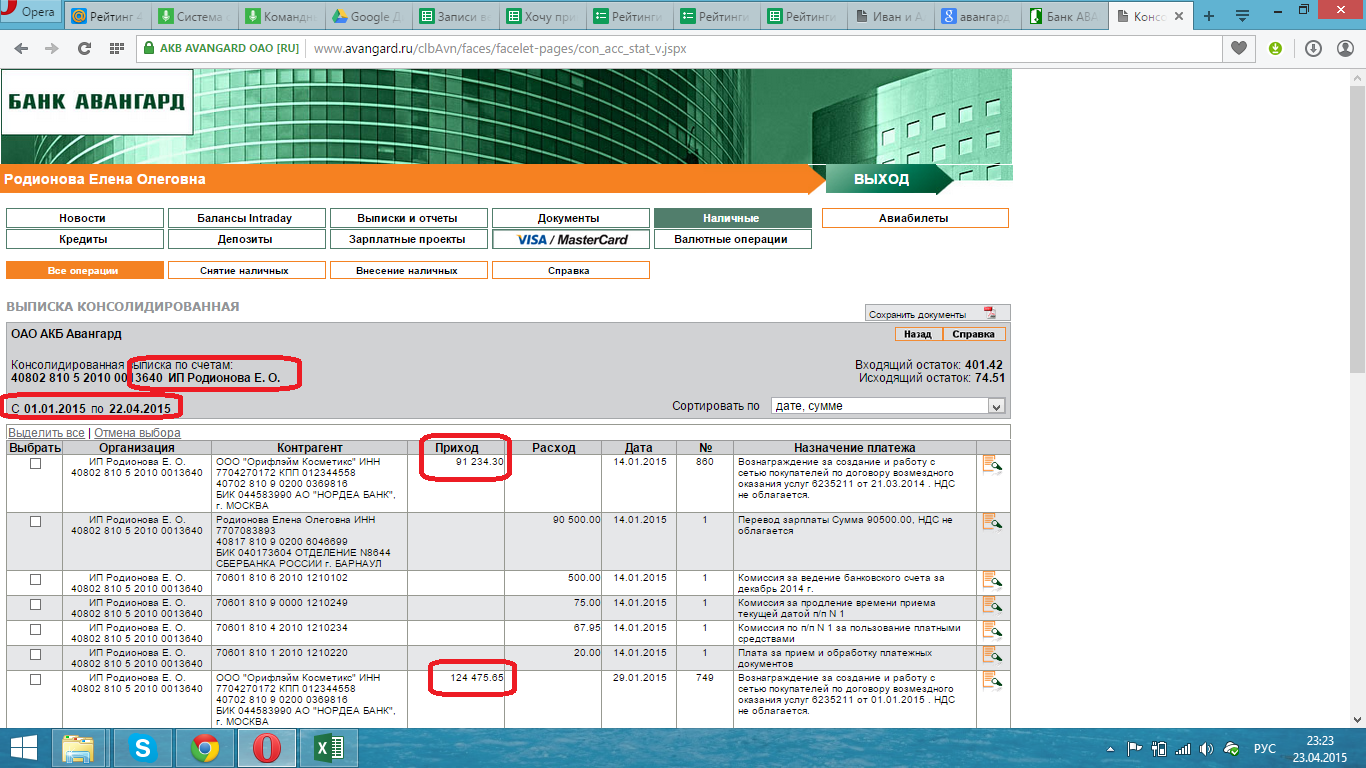This screenshot has width=1366, height=768.
Task: Open the Speed Dial grid
Action: [117, 48]
